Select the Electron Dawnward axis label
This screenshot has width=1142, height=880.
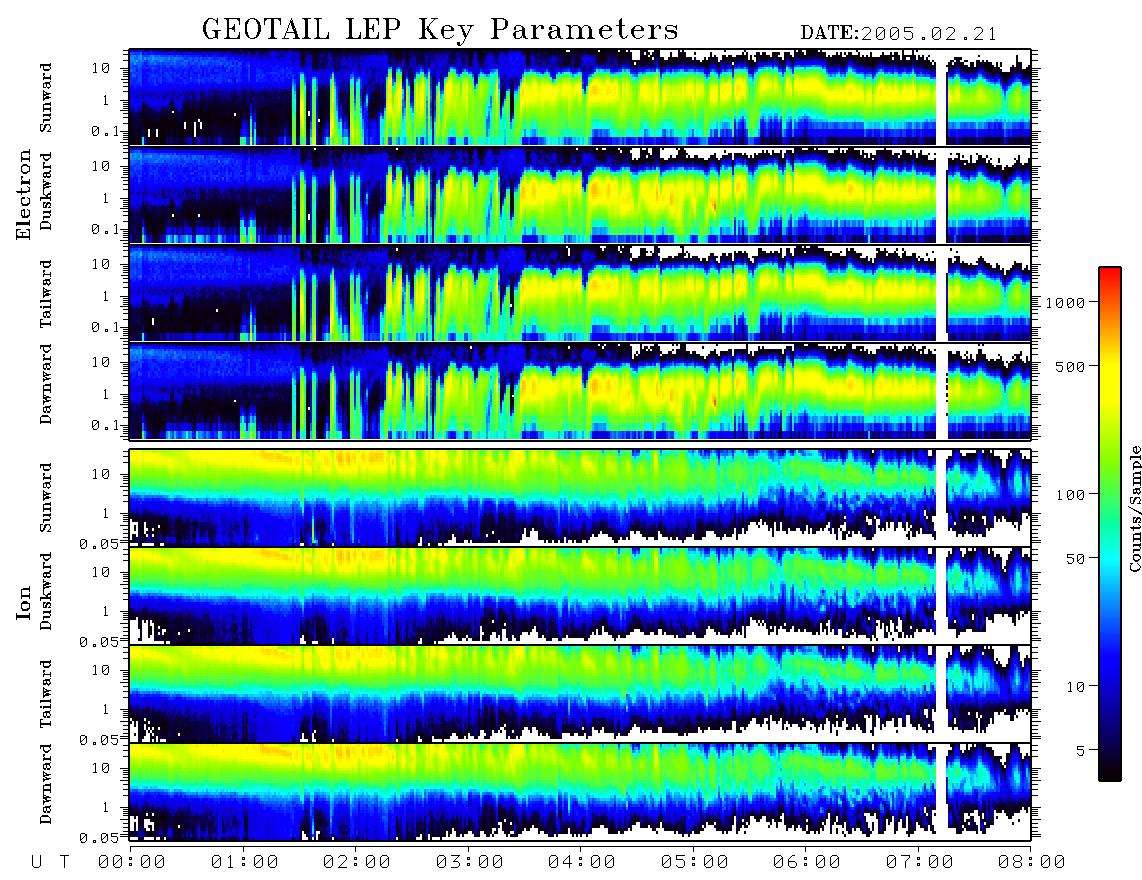[46, 384]
